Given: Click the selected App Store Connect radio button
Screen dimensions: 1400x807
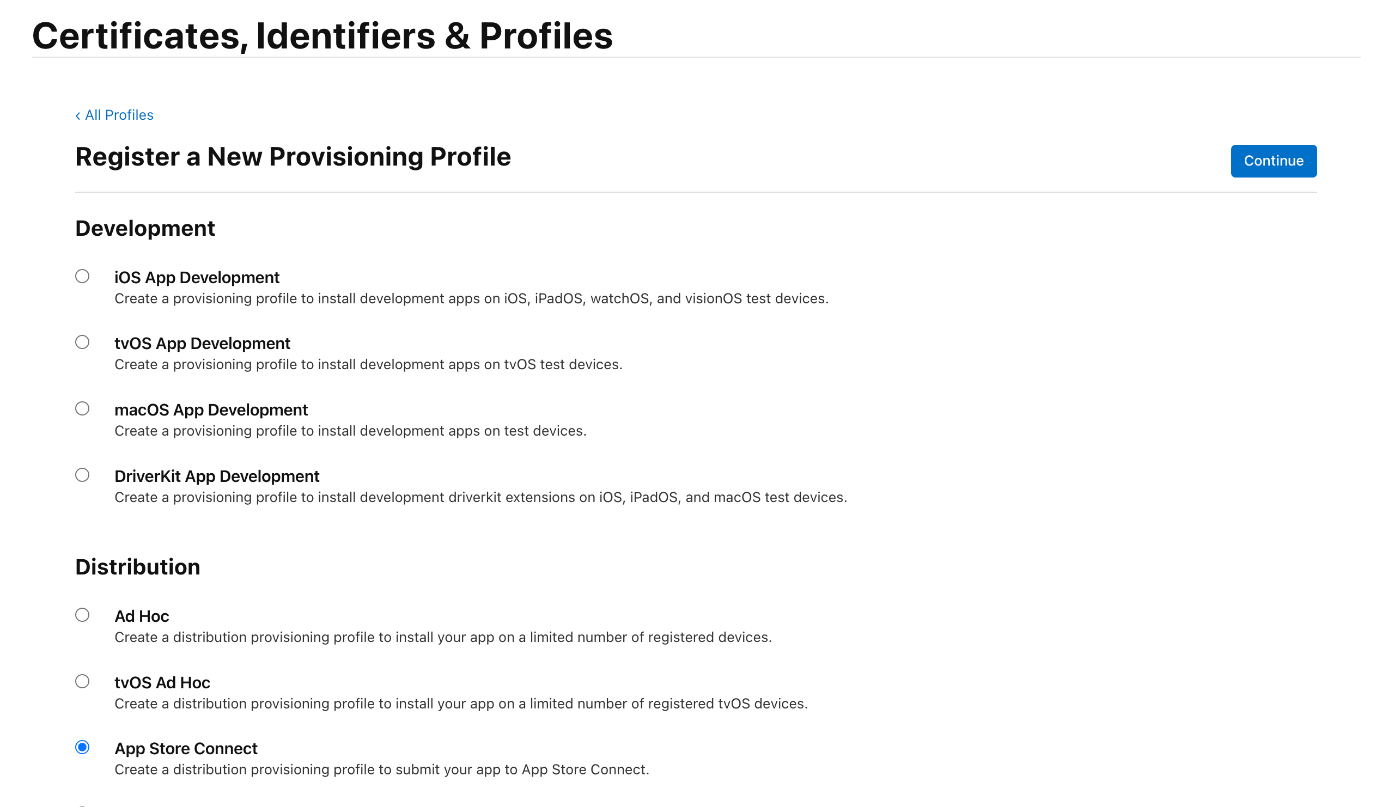Looking at the screenshot, I should click(x=82, y=747).
